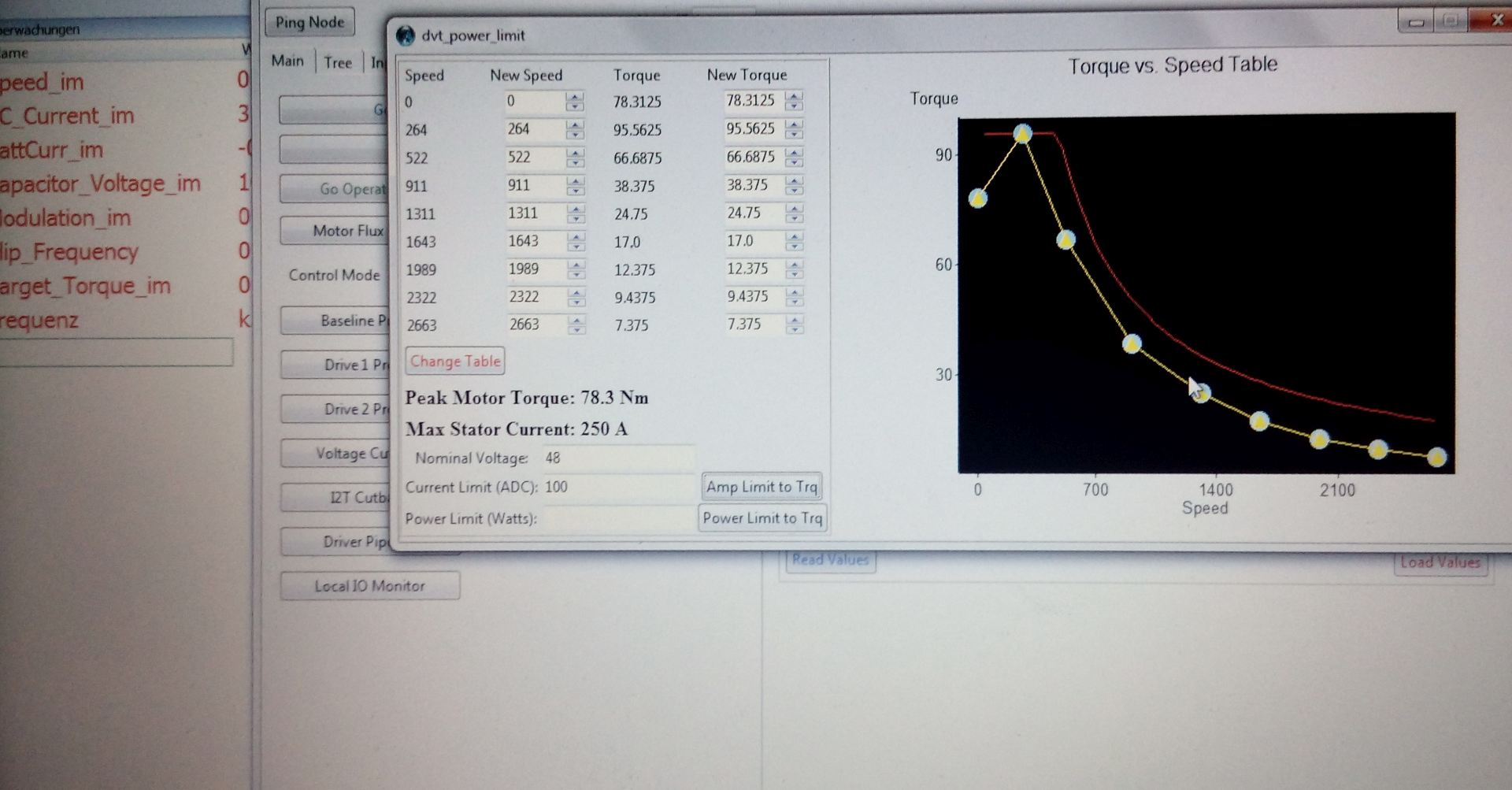
Task: Click the Nominal Voltage input field
Action: click(617, 458)
